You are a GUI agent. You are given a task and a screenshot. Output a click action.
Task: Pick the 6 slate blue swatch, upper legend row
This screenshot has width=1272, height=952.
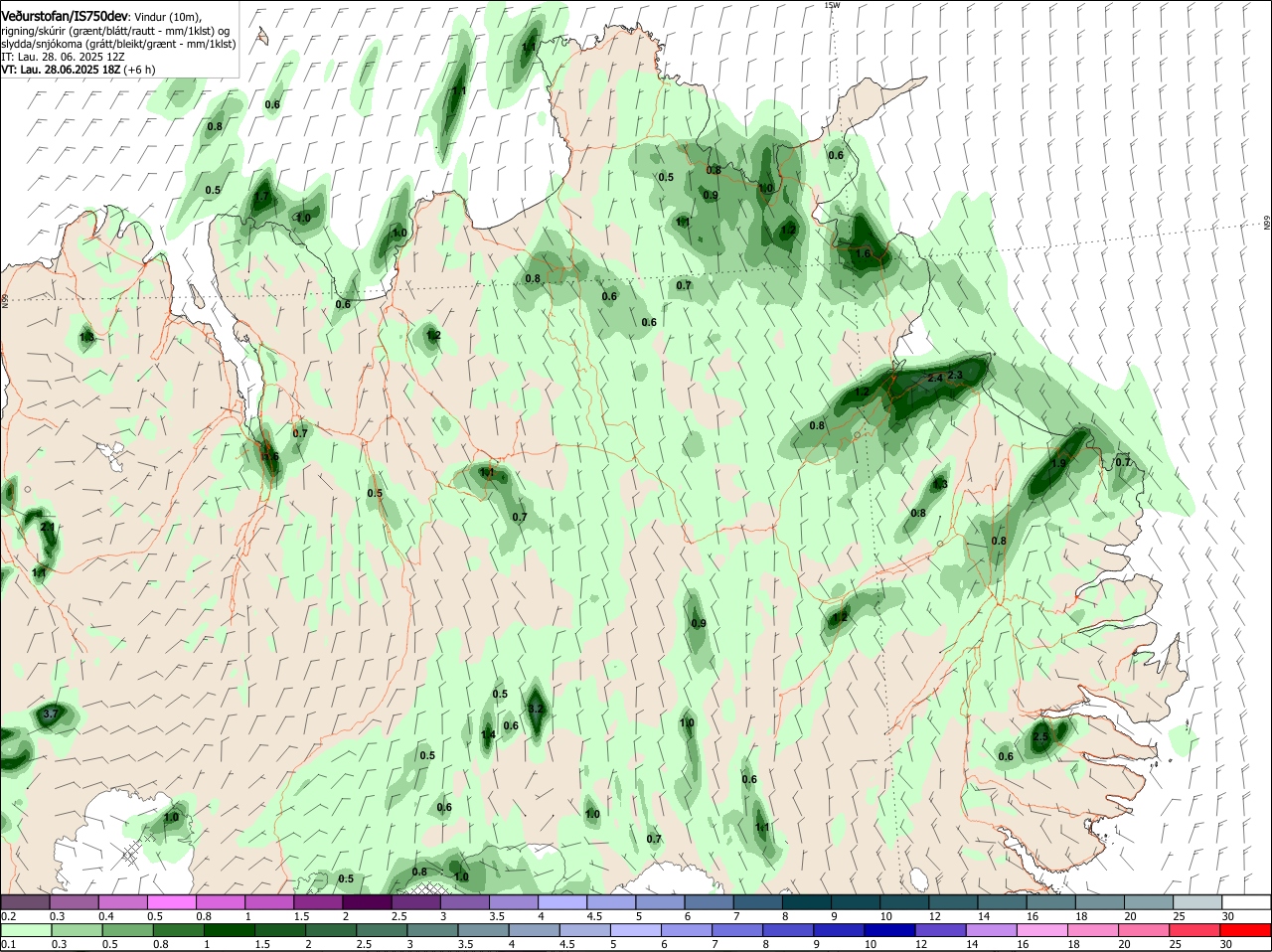pos(710,901)
